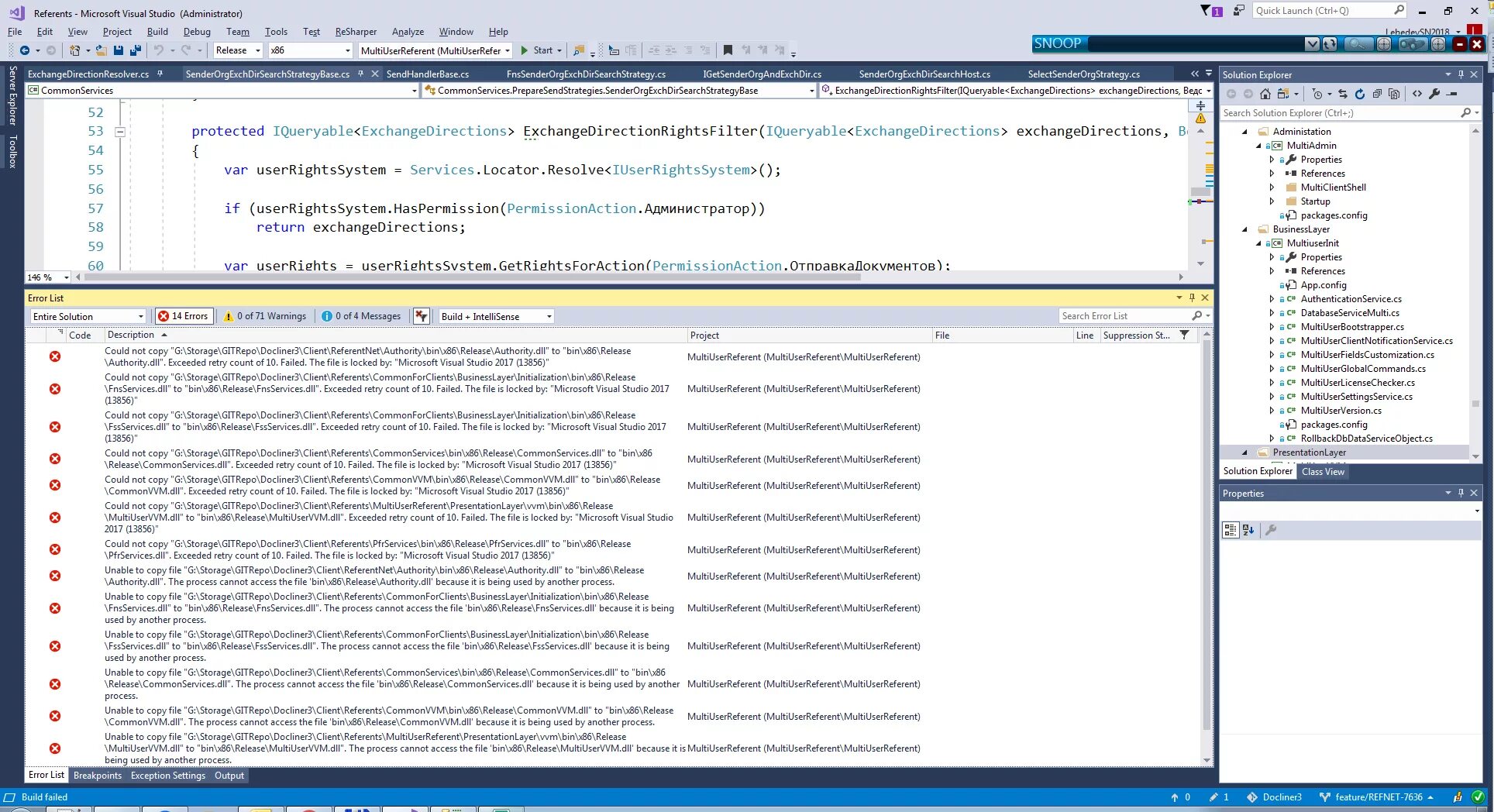Click the Pending Changes Filter icon in Solution Explorer
The image size is (1494, 812).
(x=1318, y=94)
